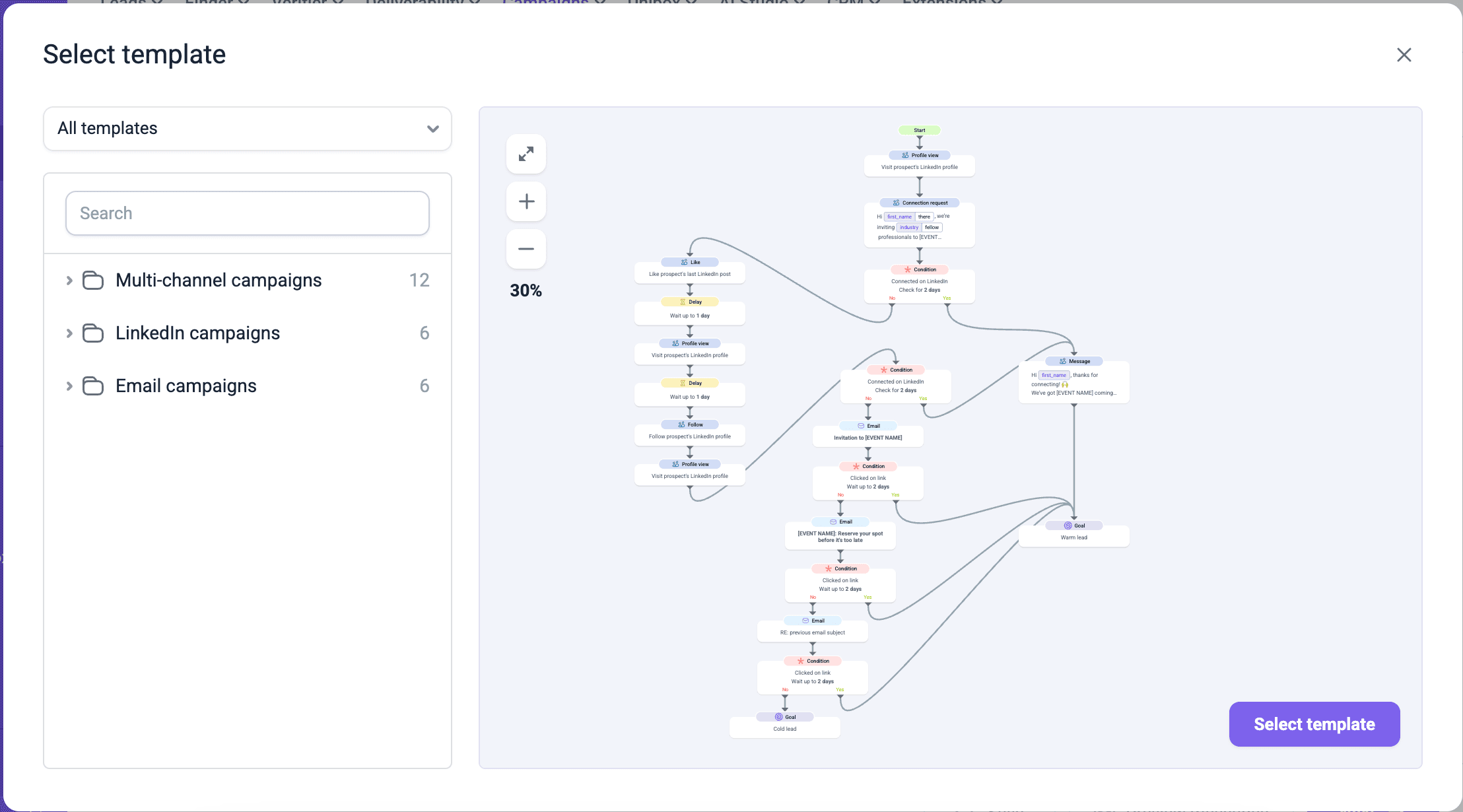Expand the Multi-channel campaigns folder
Image resolution: width=1463 pixels, height=812 pixels.
tap(70, 280)
